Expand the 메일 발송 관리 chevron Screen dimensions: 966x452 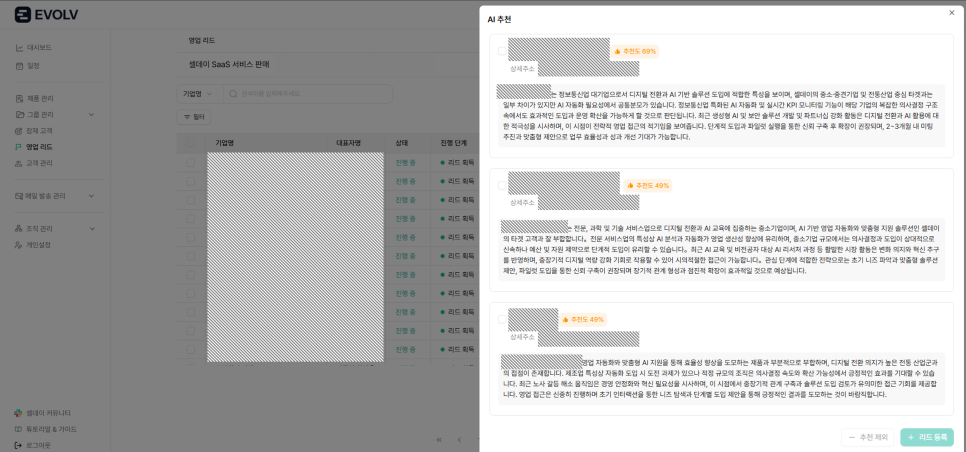point(92,196)
